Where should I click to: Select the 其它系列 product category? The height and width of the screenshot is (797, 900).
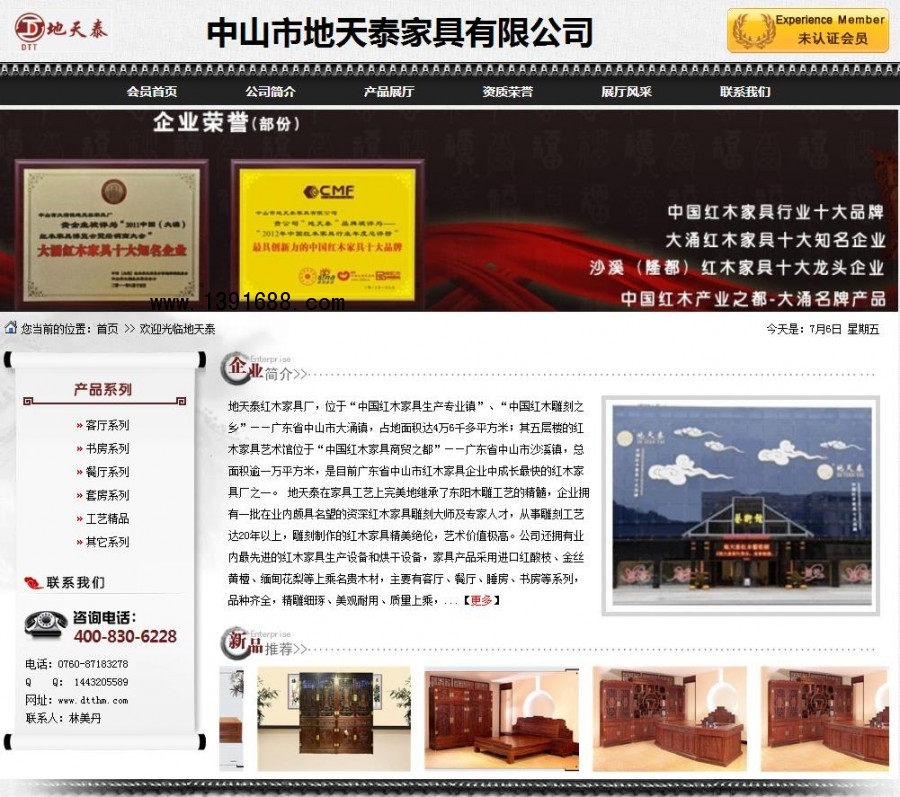click(x=107, y=542)
